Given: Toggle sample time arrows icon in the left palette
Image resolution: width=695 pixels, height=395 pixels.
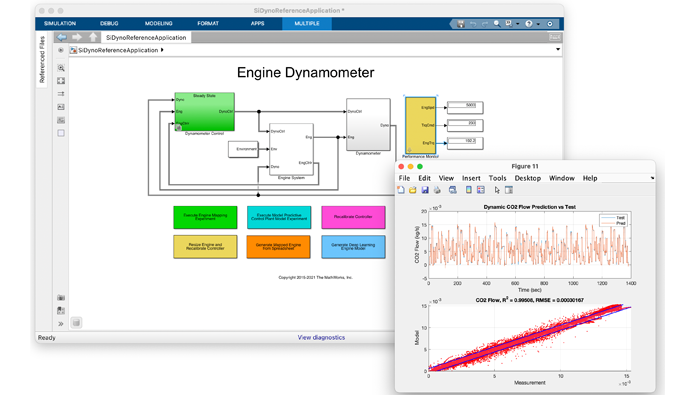Looking at the screenshot, I should 61,94.
